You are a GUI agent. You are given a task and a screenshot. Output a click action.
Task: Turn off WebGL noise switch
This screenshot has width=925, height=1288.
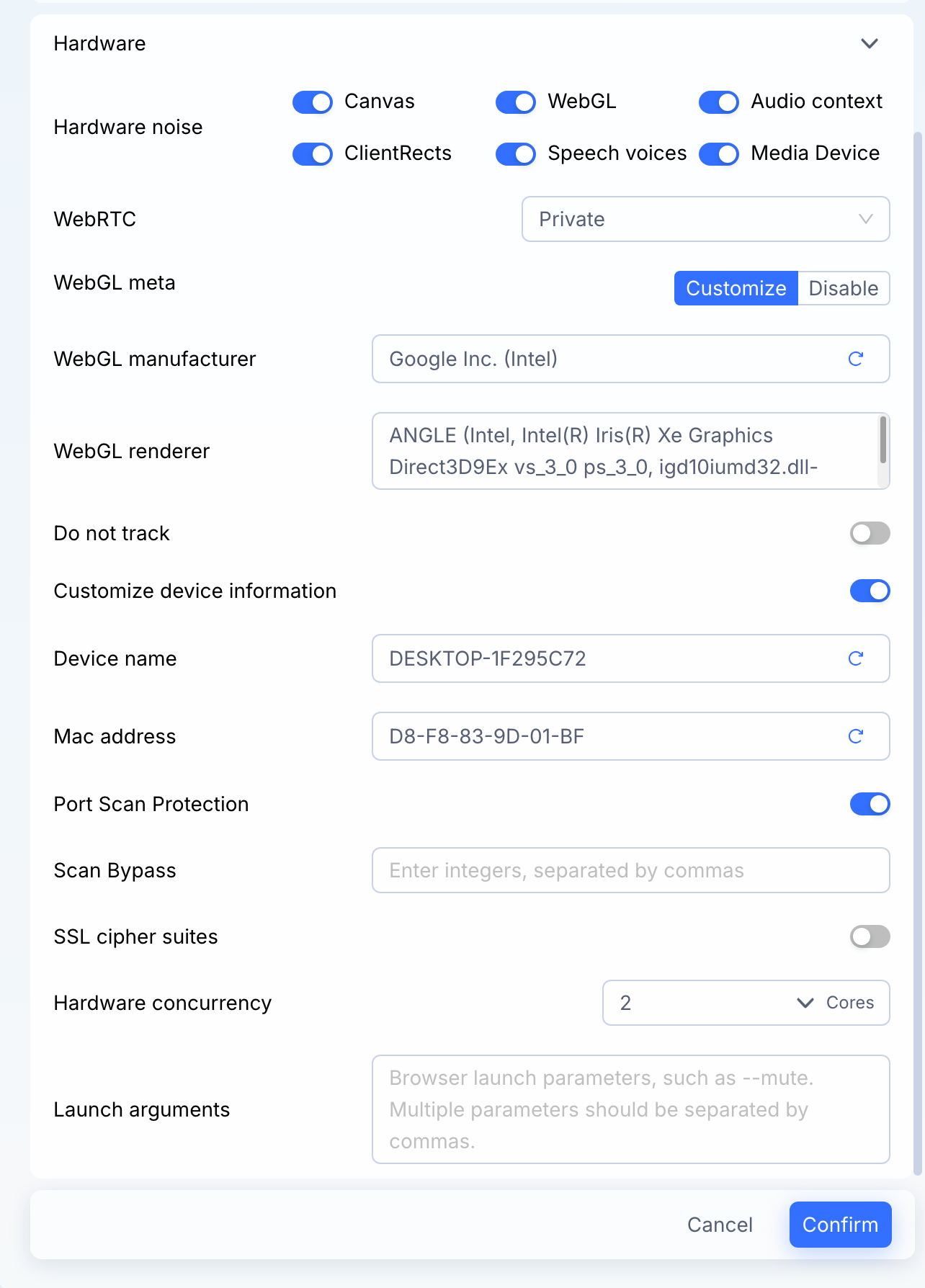[x=516, y=102]
